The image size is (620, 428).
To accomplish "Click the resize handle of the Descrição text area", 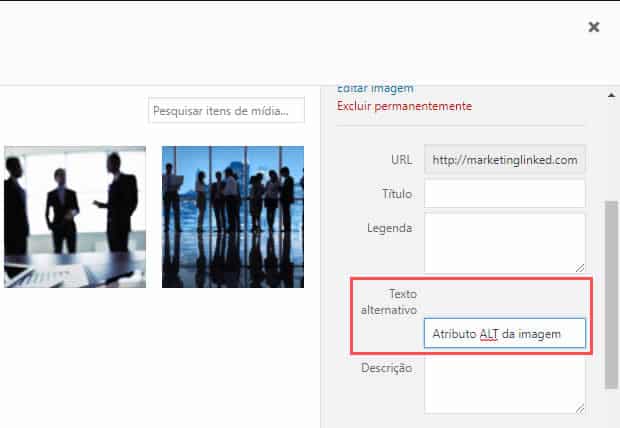I will (x=580, y=408).
